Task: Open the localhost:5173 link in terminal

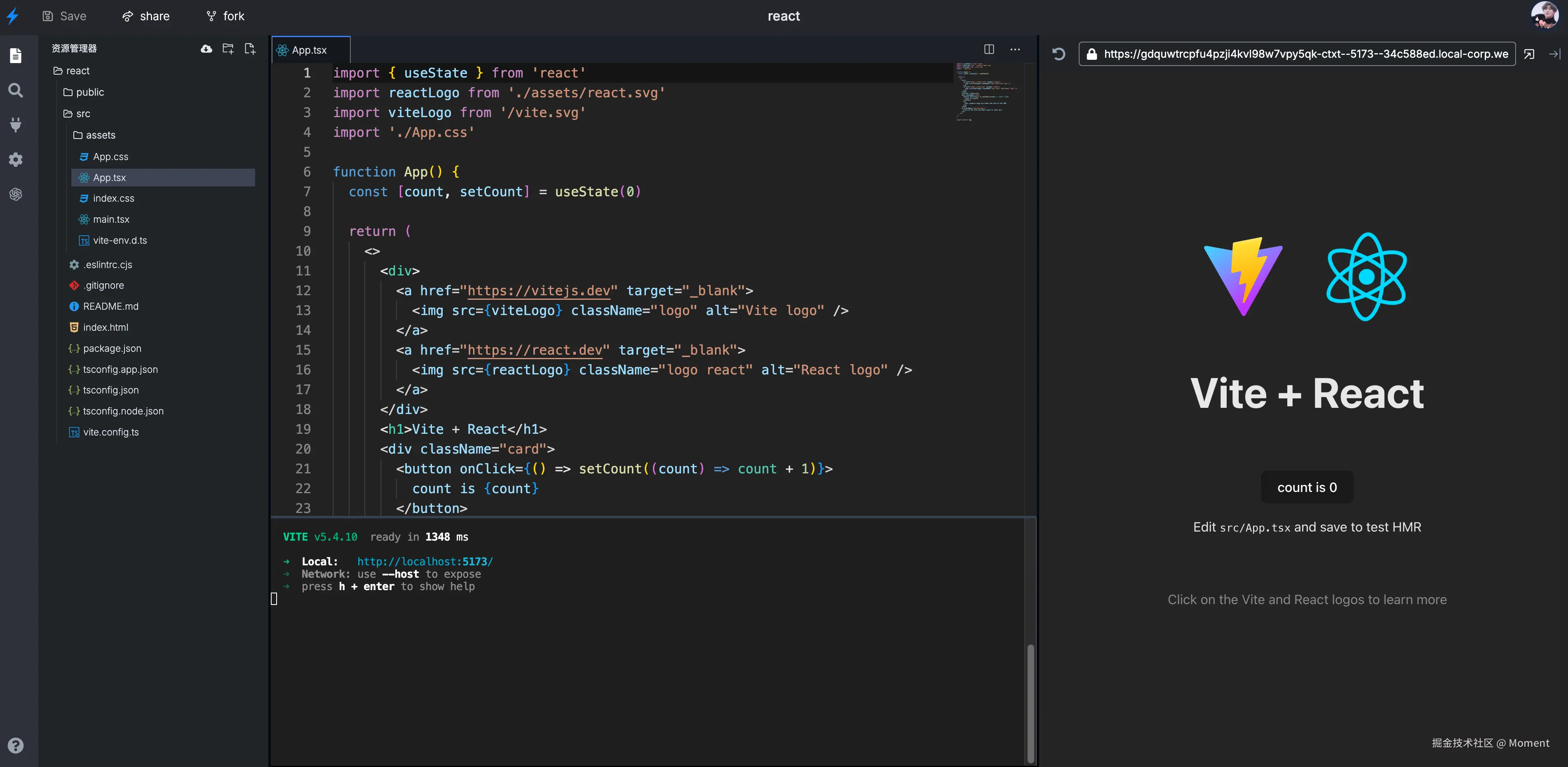Action: (x=425, y=561)
